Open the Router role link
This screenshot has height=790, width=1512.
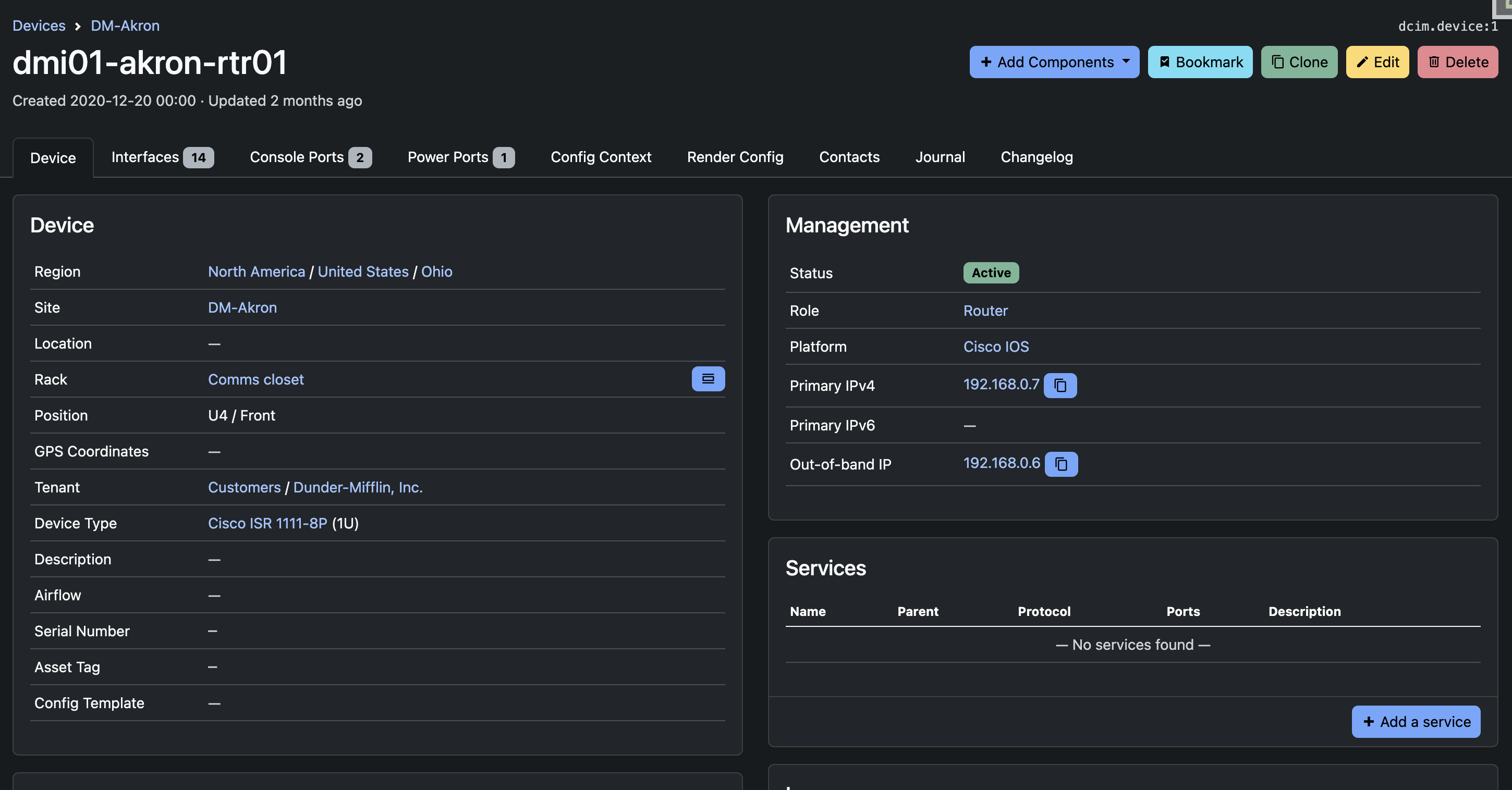pyautogui.click(x=985, y=310)
